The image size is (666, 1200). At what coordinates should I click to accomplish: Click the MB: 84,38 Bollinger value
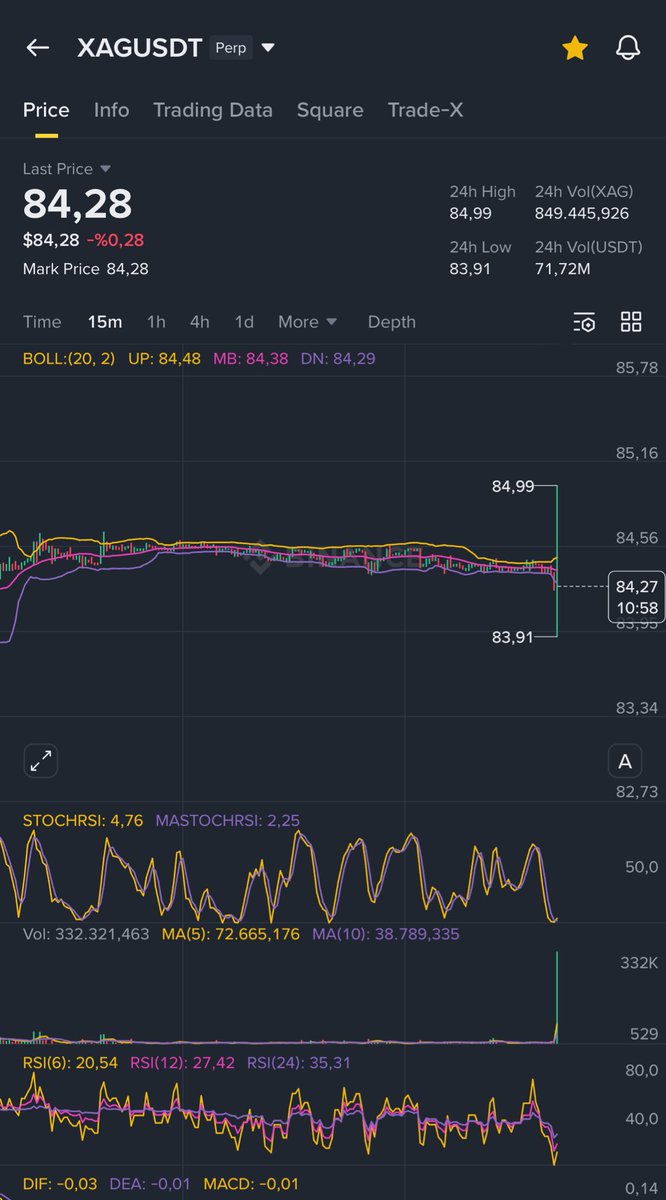click(251, 358)
